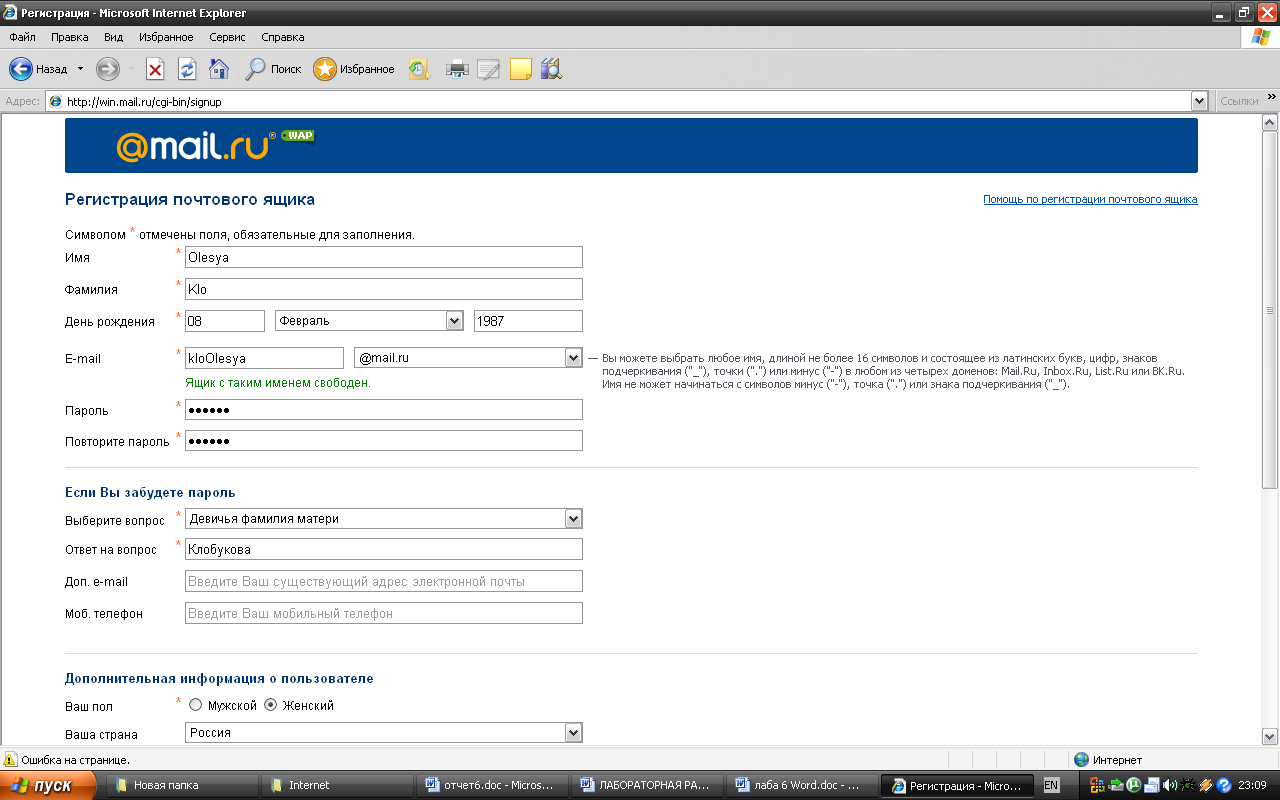Expand the address bar dropdown
This screenshot has width=1280, height=800.
[x=1199, y=101]
